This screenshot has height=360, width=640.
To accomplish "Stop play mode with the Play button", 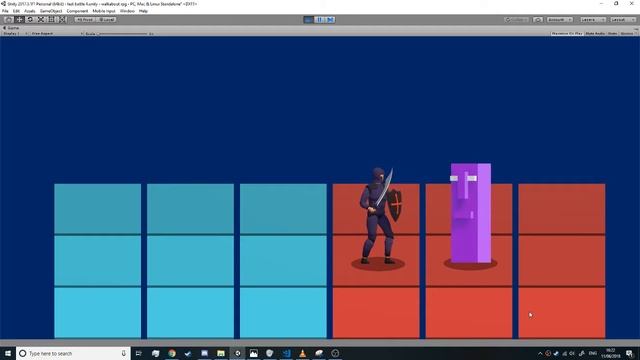I will click(x=309, y=20).
